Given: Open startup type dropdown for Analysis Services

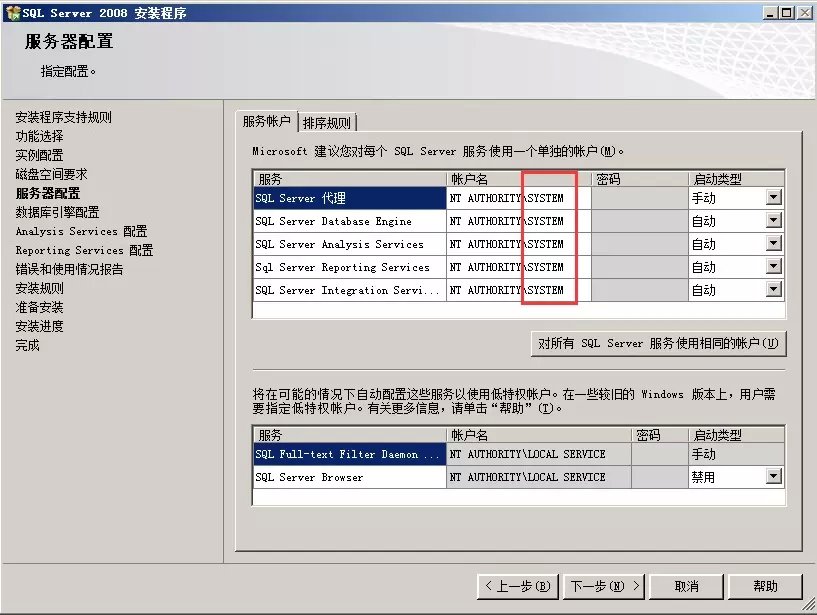Looking at the screenshot, I should click(x=774, y=244).
